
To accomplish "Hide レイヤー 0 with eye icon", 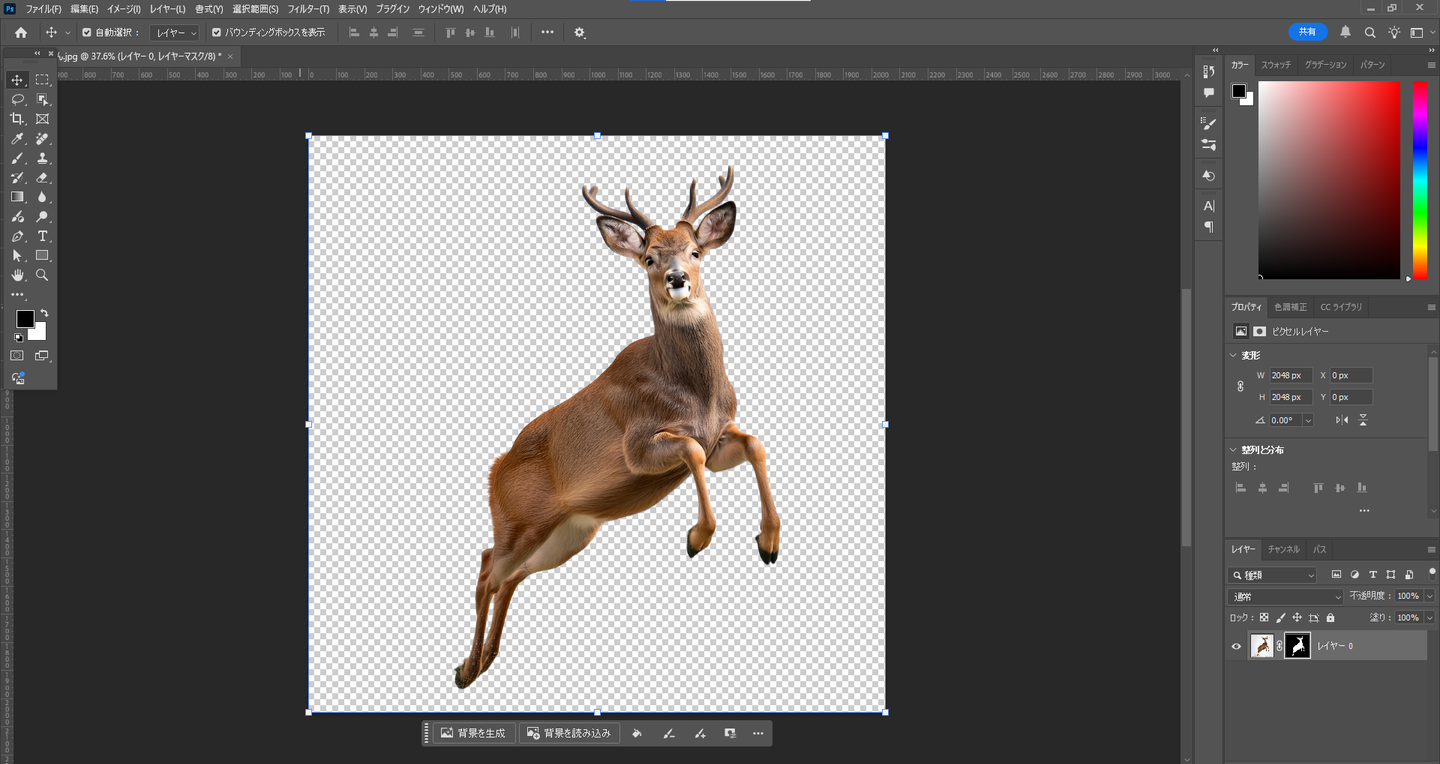I will click(1236, 647).
